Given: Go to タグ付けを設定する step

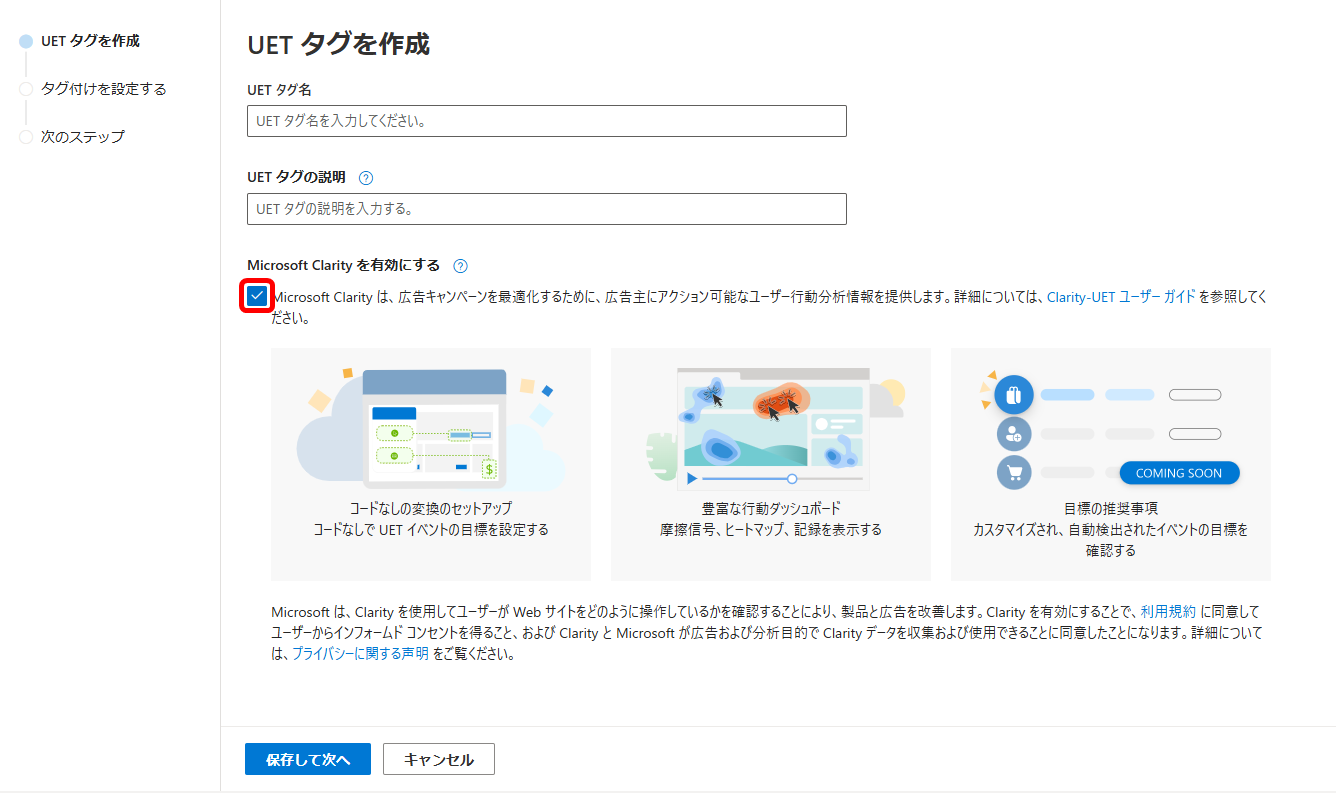Looking at the screenshot, I should pyautogui.click(x=103, y=89).
